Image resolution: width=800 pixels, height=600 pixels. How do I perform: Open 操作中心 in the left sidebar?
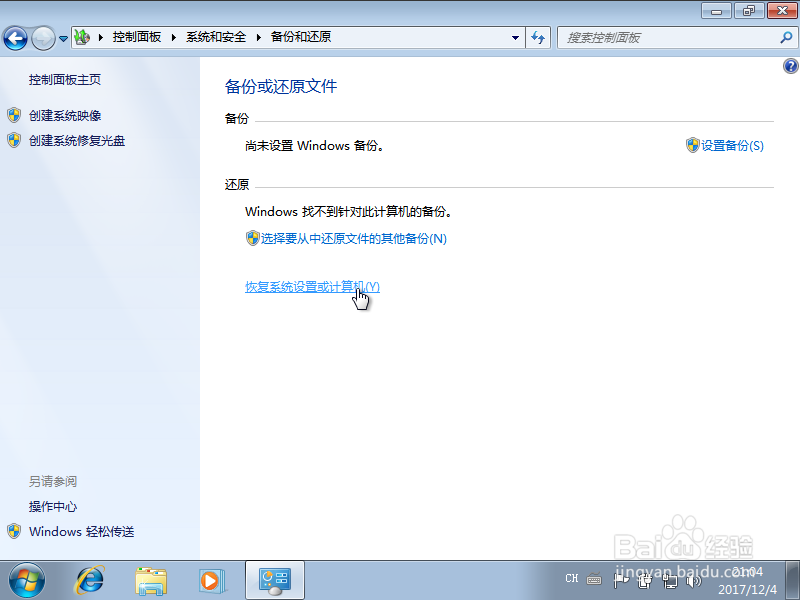(52, 507)
